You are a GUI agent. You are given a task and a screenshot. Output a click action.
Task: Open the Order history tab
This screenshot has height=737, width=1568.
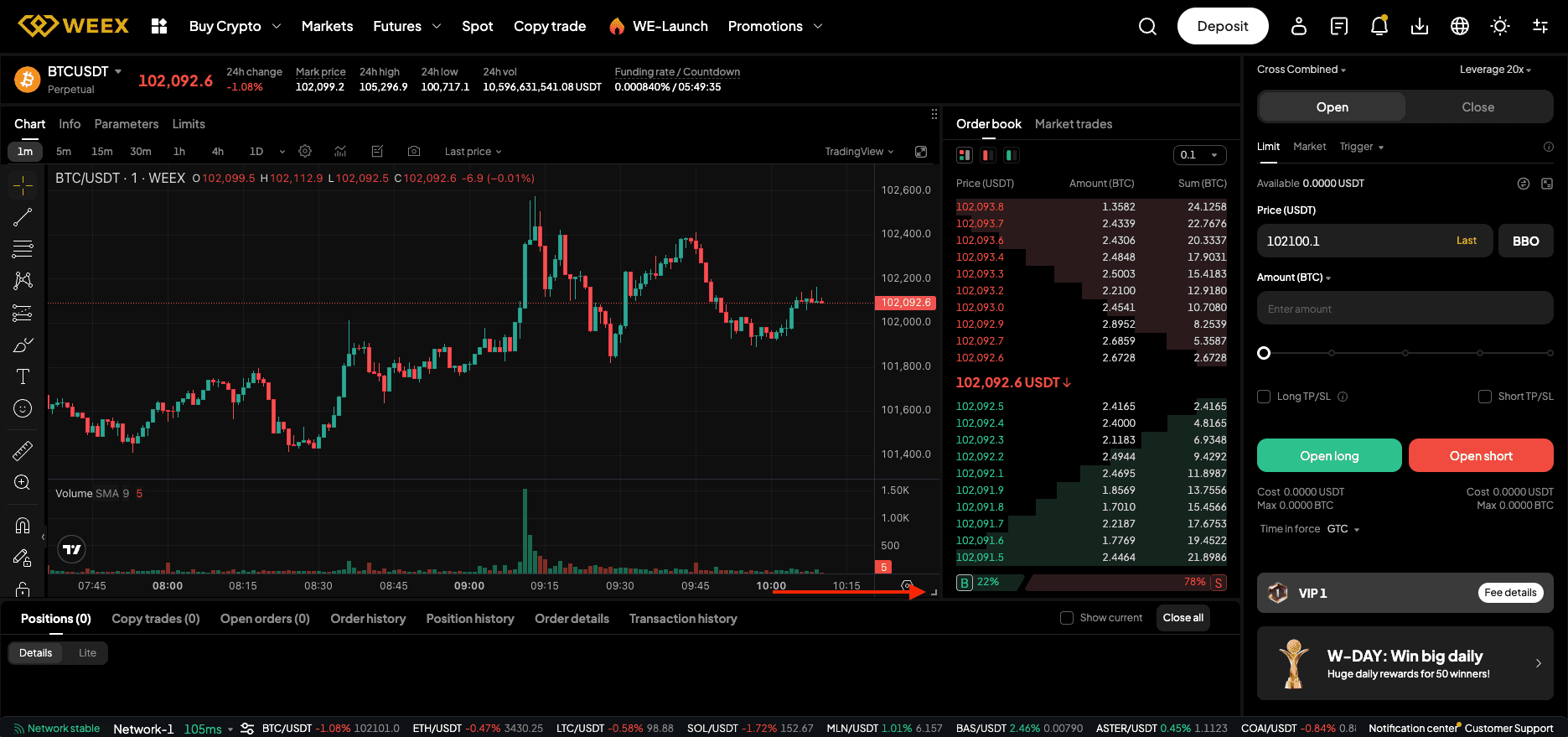pyautogui.click(x=368, y=619)
